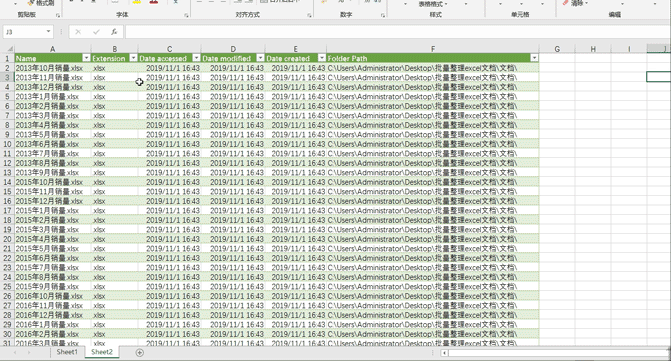The image size is (671, 361).
Task: Open the Date modified filter dropdown
Action: click(260, 58)
